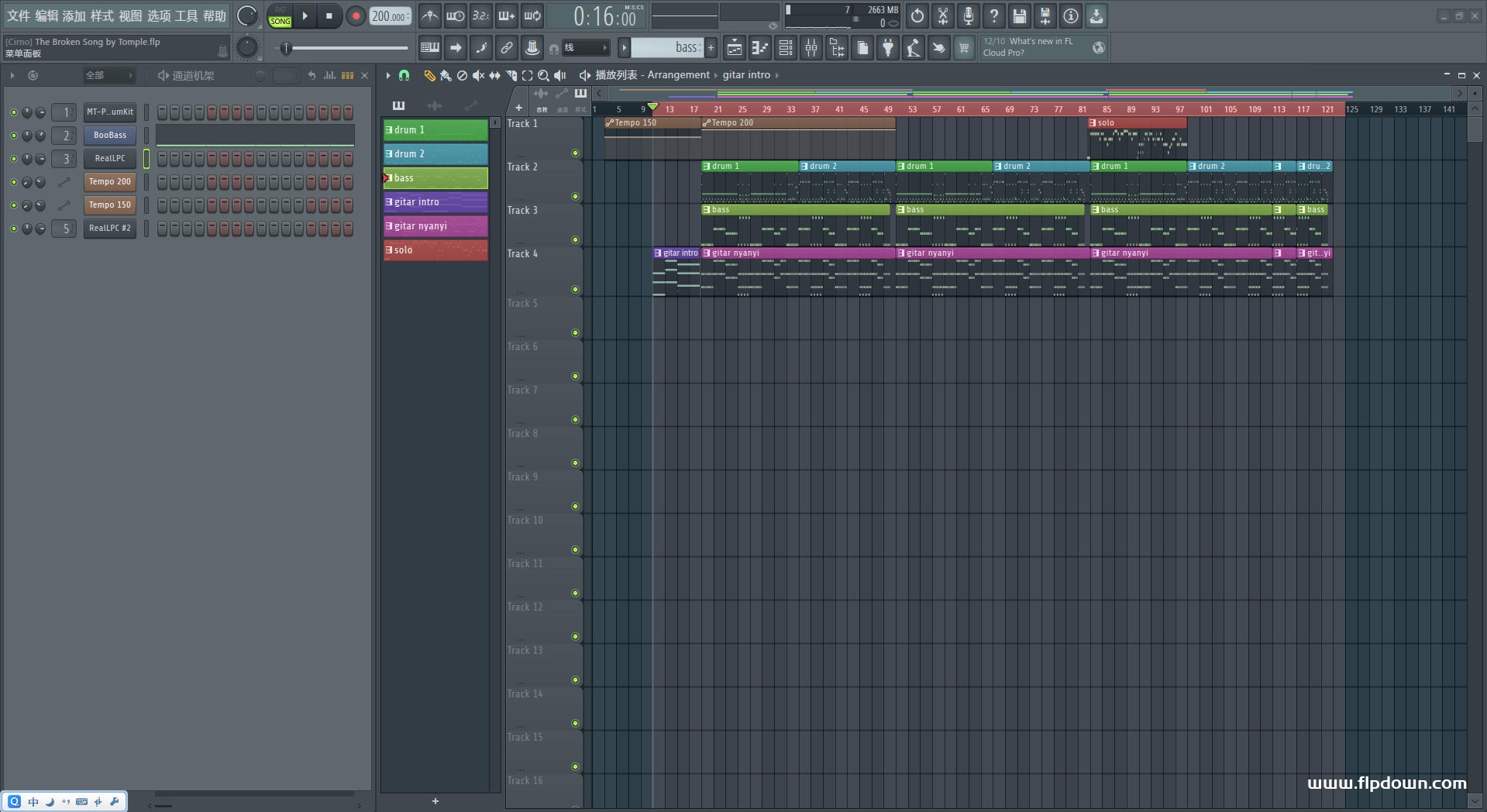
Task: Open the Piano roll view button
Action: pyautogui.click(x=759, y=48)
